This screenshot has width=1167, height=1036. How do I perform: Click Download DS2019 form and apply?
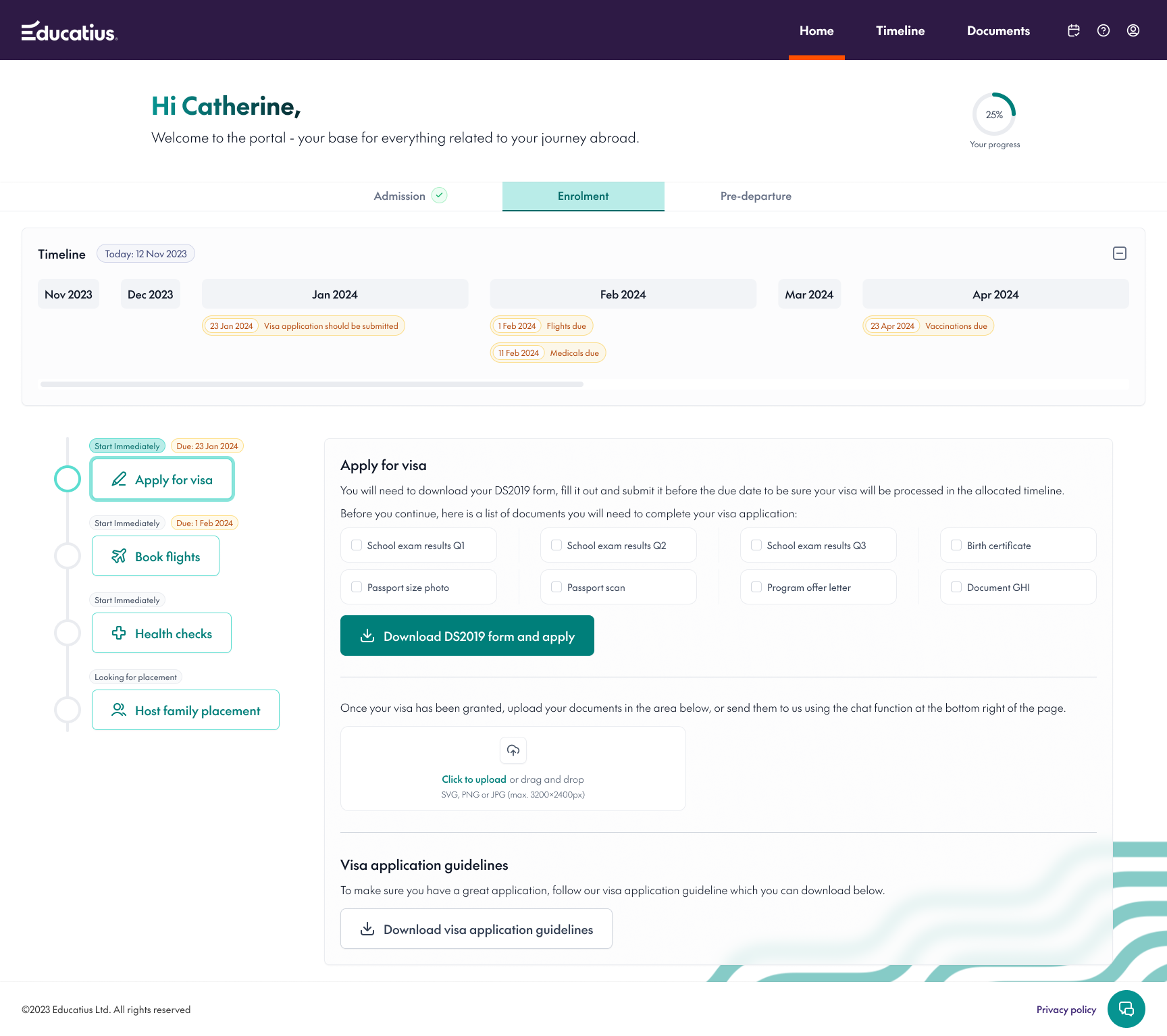[467, 636]
